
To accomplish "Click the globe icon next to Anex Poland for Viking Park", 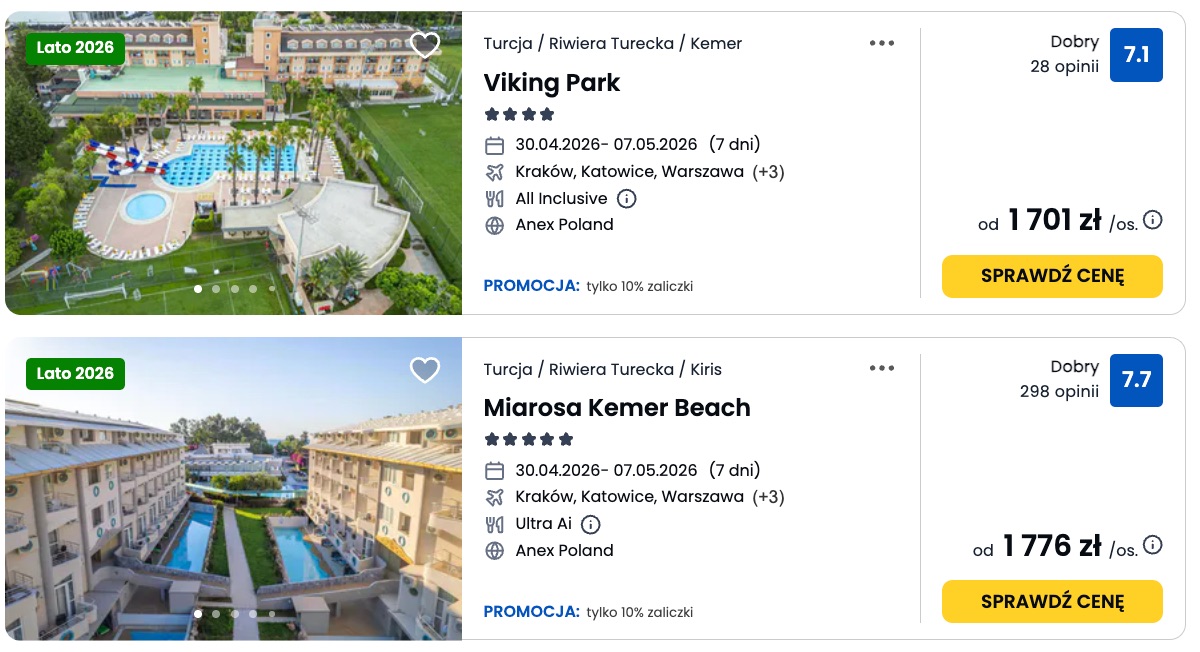I will [x=494, y=225].
